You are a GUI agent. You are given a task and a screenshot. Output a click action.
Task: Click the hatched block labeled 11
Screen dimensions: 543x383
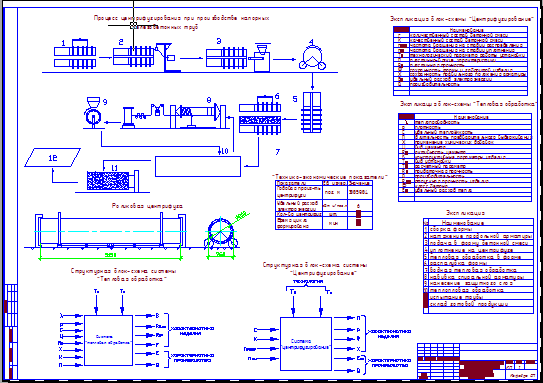[108, 180]
